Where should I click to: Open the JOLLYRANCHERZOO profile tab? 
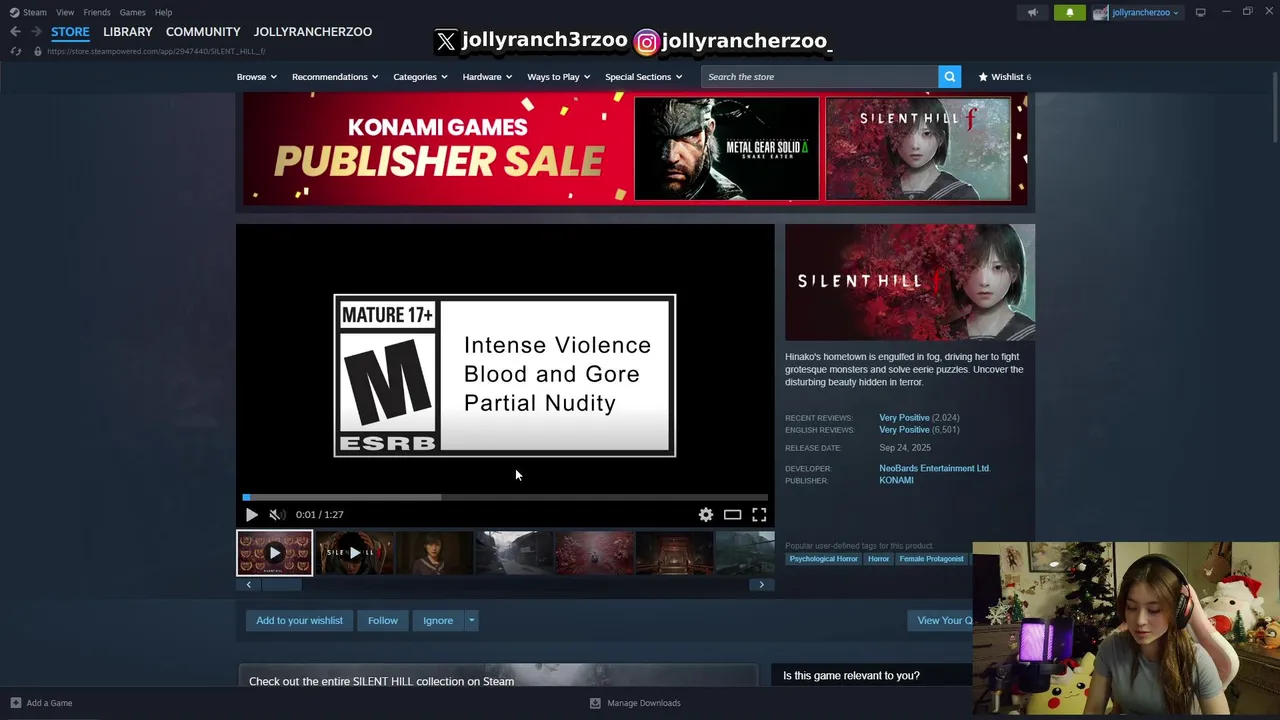313,32
